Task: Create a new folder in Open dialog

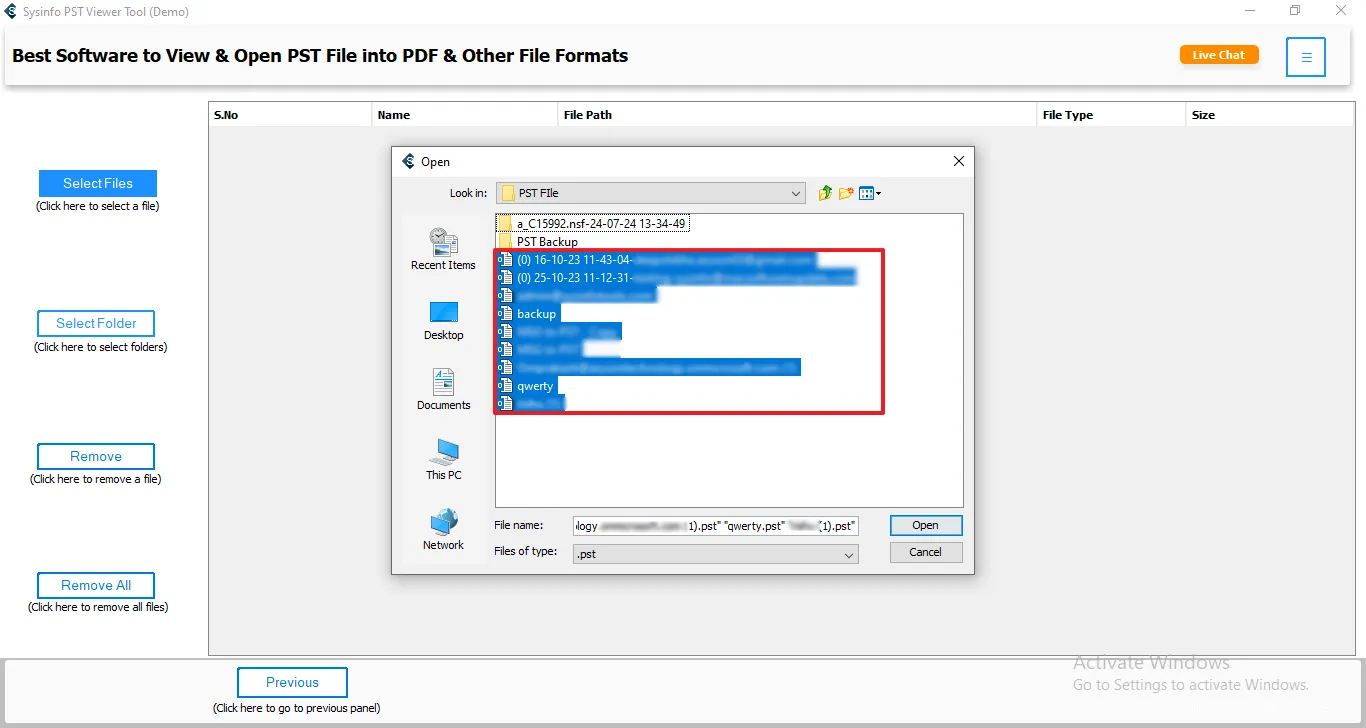Action: [846, 193]
